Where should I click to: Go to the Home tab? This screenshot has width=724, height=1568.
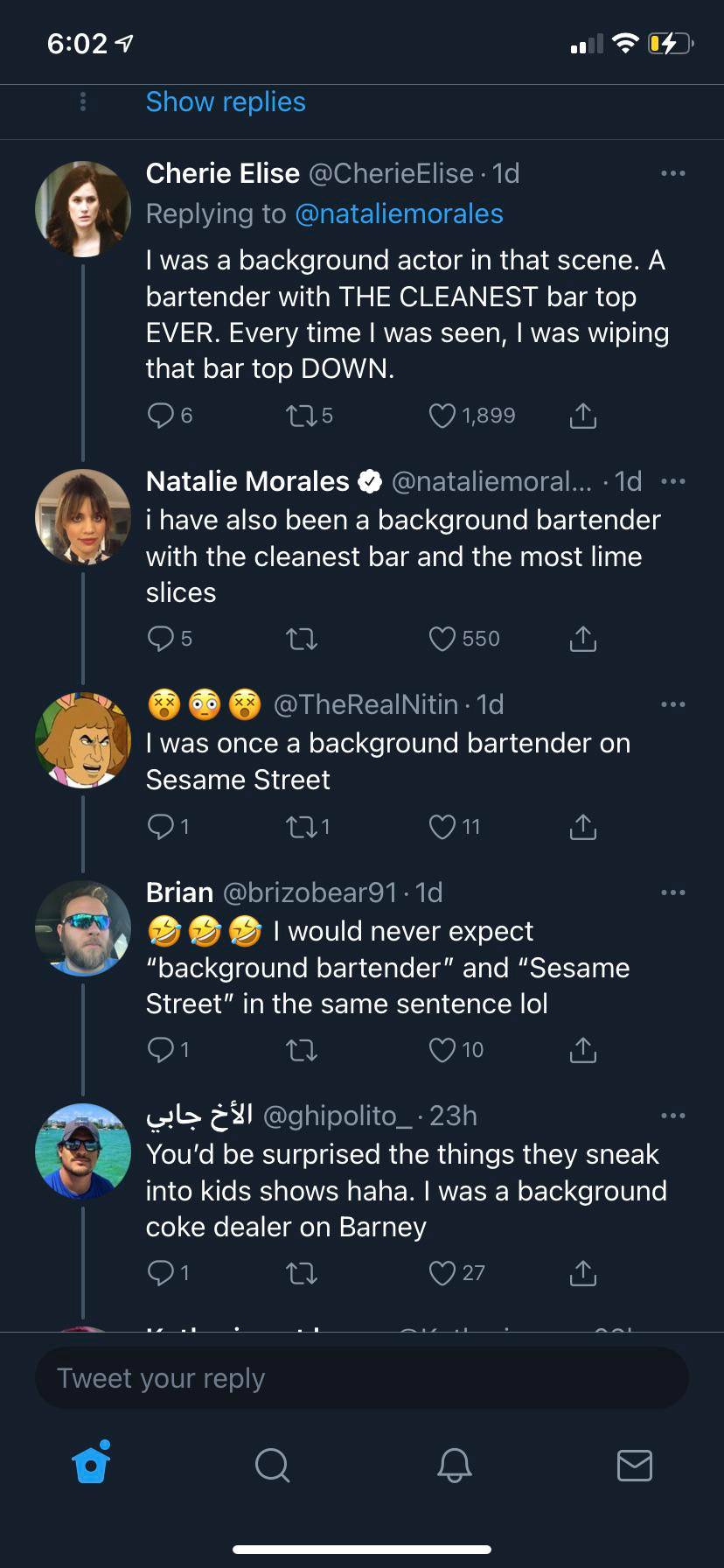90,1466
